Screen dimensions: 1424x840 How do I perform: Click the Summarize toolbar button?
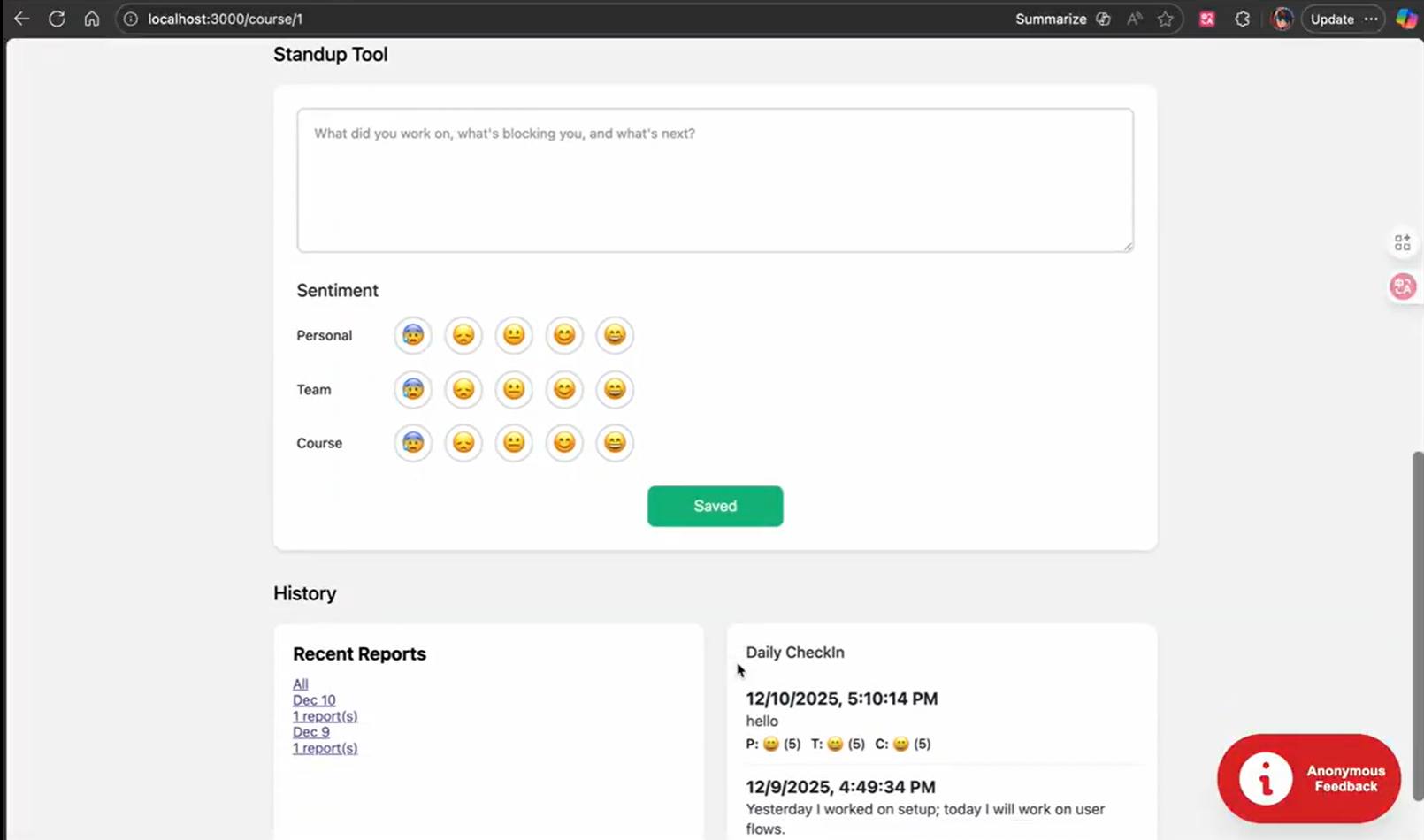[x=1051, y=19]
